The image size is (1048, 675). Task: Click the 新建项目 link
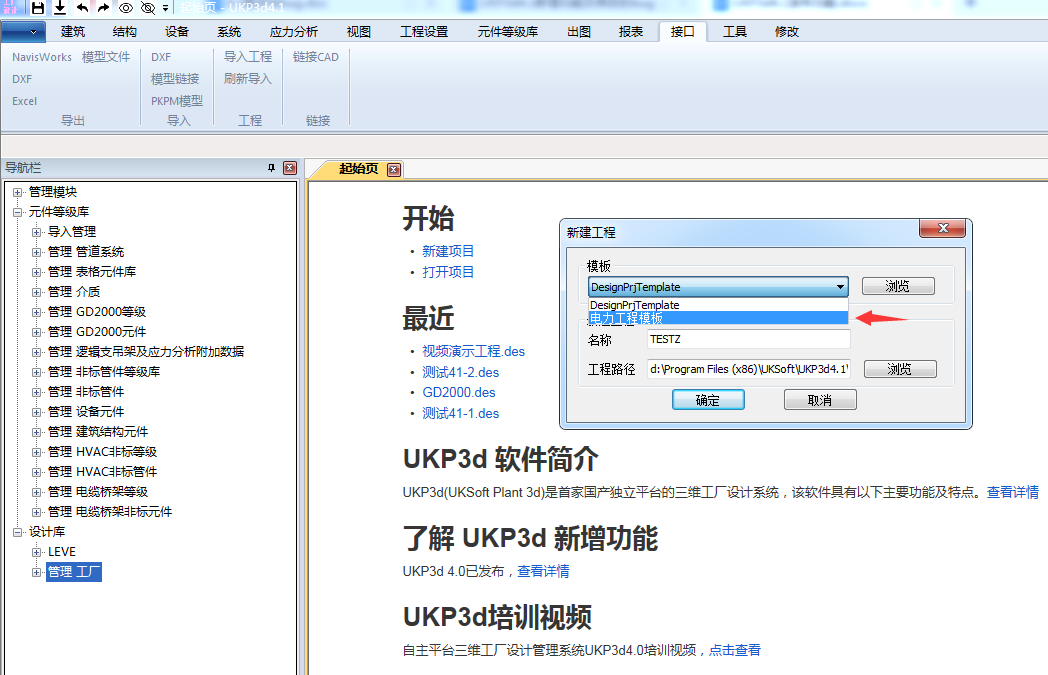(448, 251)
